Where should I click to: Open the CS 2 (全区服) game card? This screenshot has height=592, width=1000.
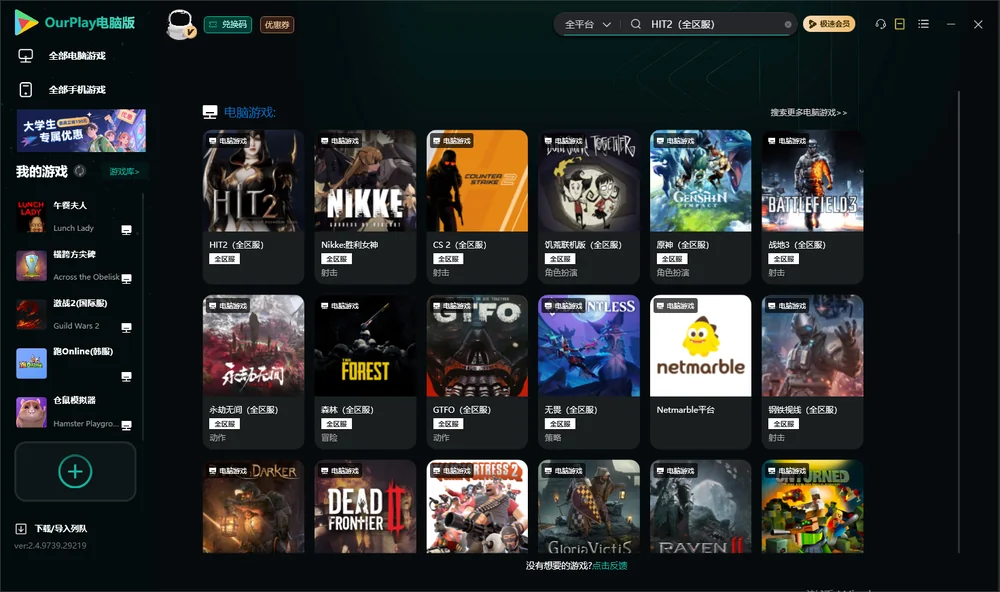click(477, 207)
